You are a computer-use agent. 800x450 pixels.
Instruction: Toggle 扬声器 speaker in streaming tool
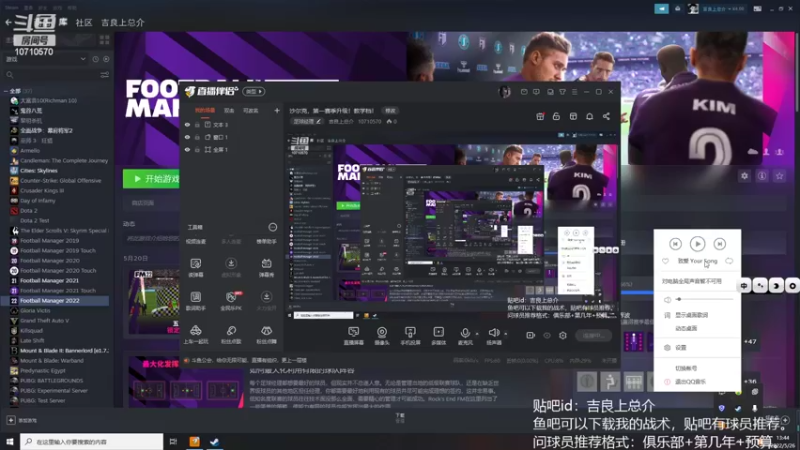[x=493, y=336]
